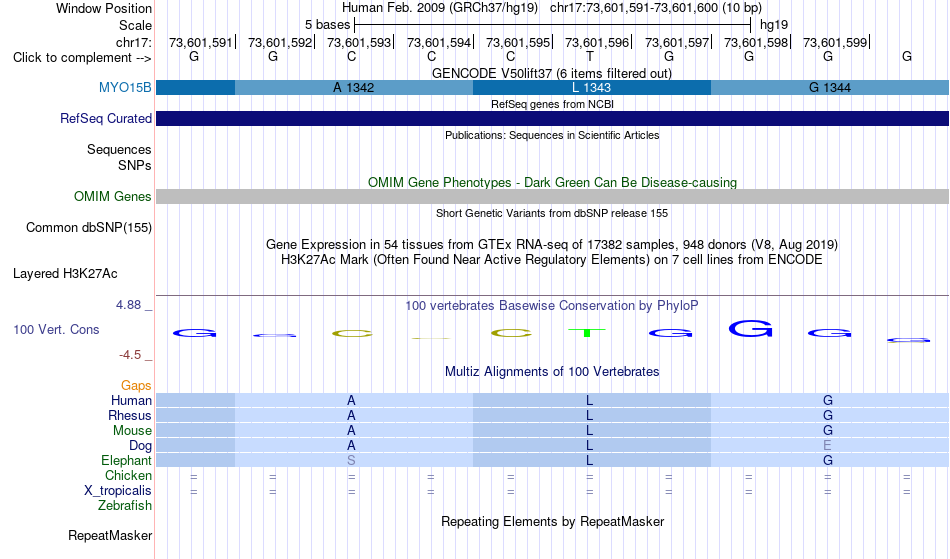Click the Rhesus species label
This screenshot has width=950, height=559.
coord(130,415)
